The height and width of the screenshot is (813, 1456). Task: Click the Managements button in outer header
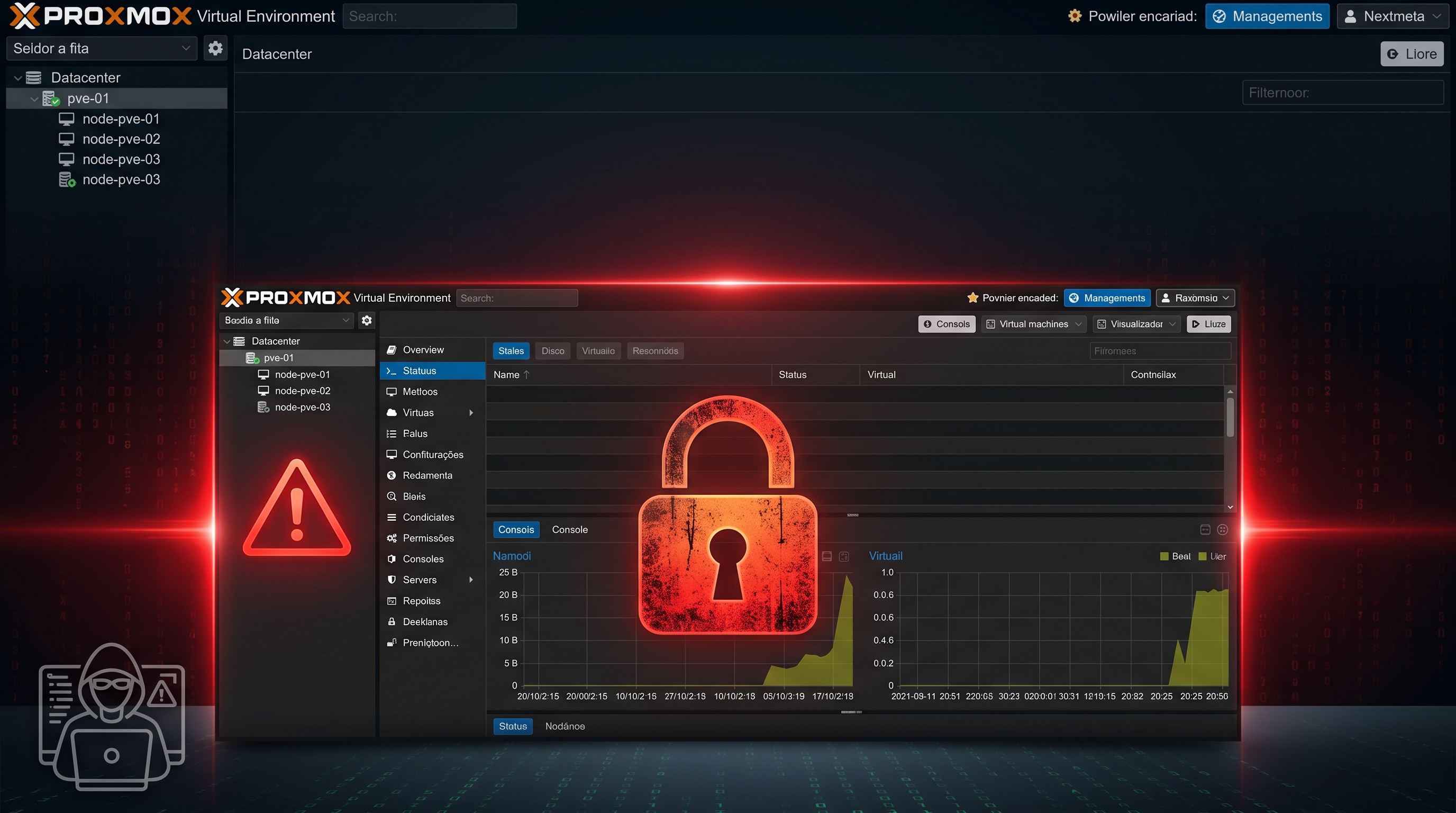[1267, 16]
